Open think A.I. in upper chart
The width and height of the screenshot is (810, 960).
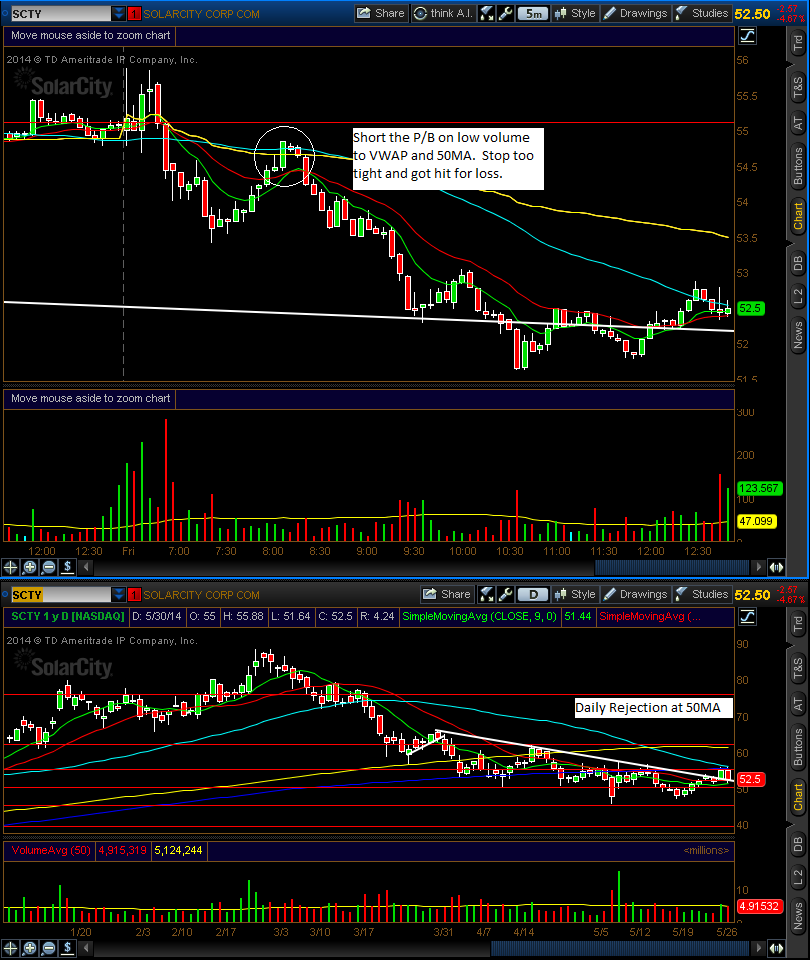[443, 13]
